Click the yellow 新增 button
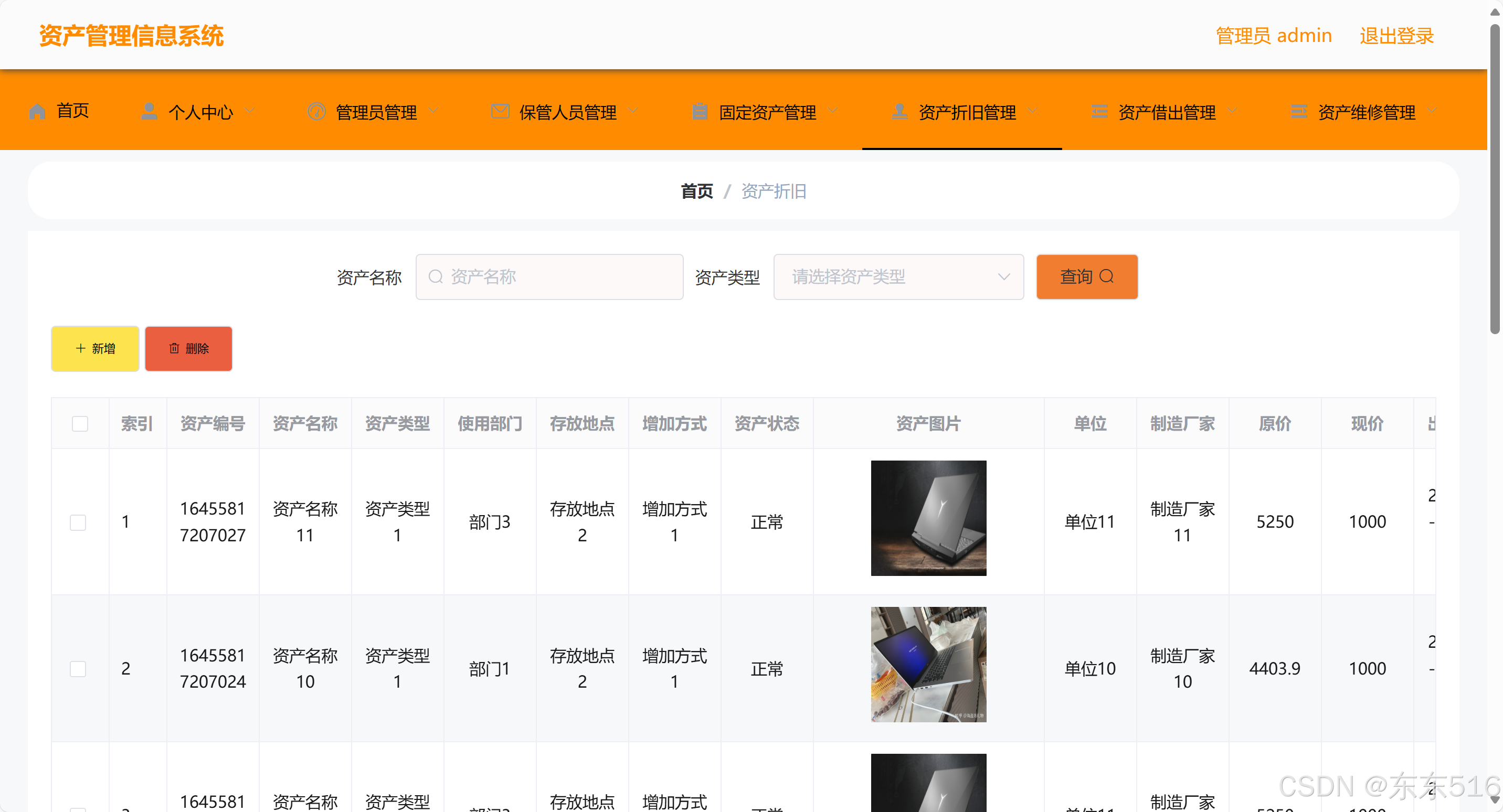Screen dimensions: 1503x812 click(95, 348)
